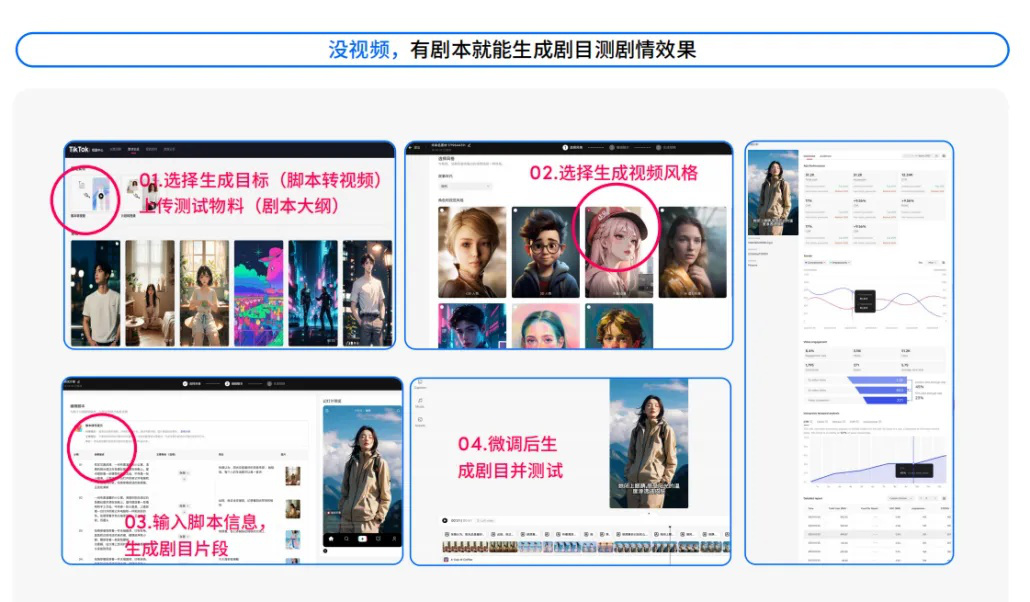Switch to the underlined active tab in TikTok header
1030x602 pixels.
(133, 150)
